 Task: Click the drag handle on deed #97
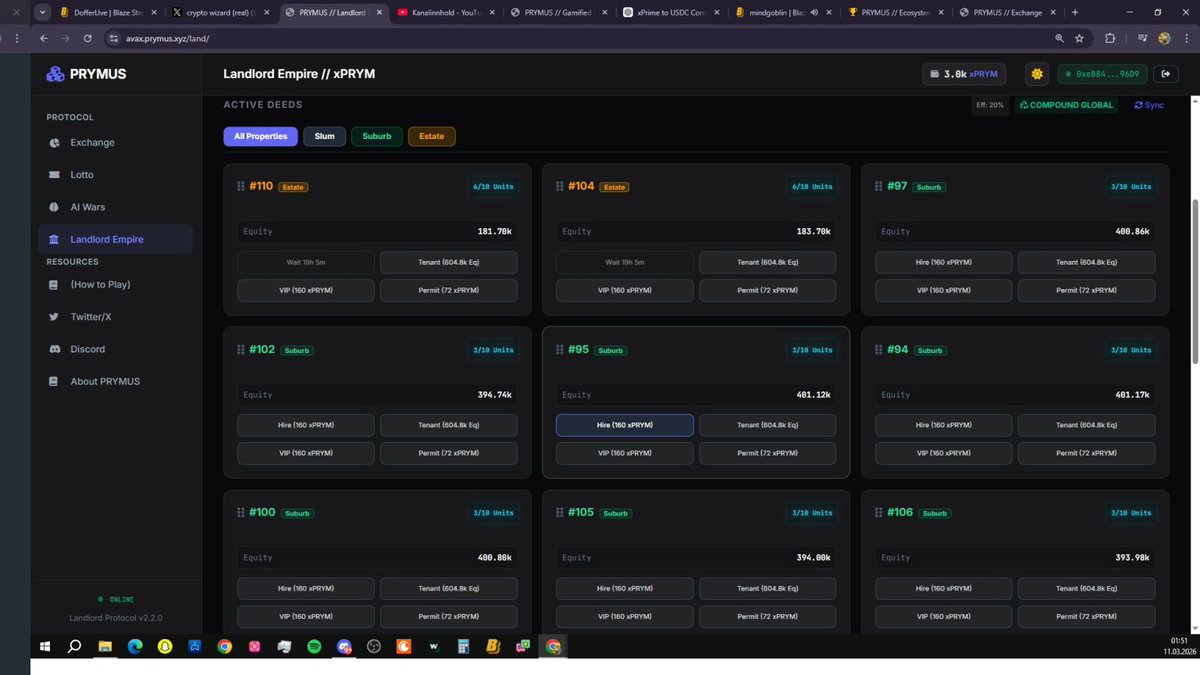pyautogui.click(x=878, y=186)
